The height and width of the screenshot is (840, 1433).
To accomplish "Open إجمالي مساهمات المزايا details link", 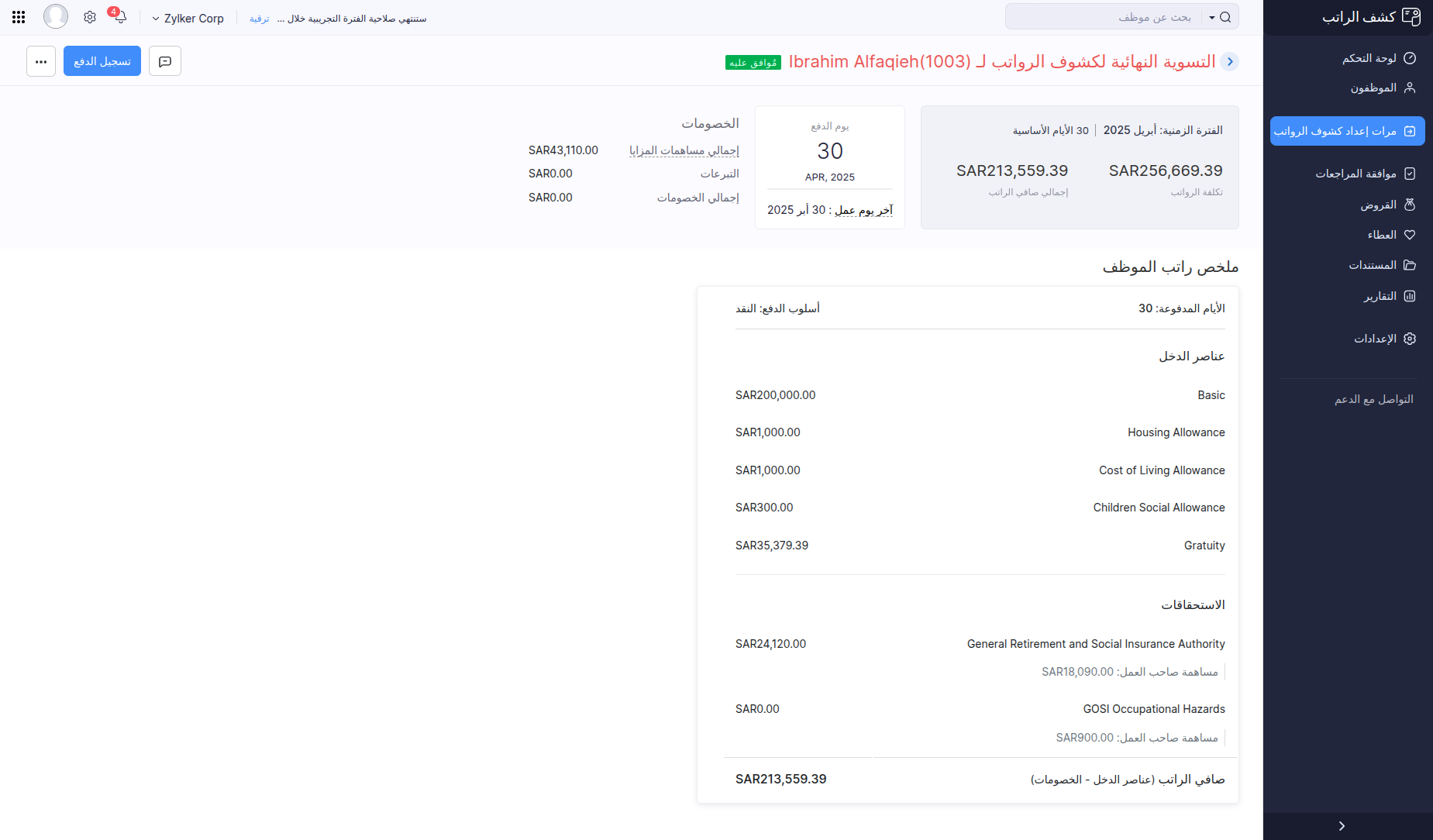I will 683,150.
